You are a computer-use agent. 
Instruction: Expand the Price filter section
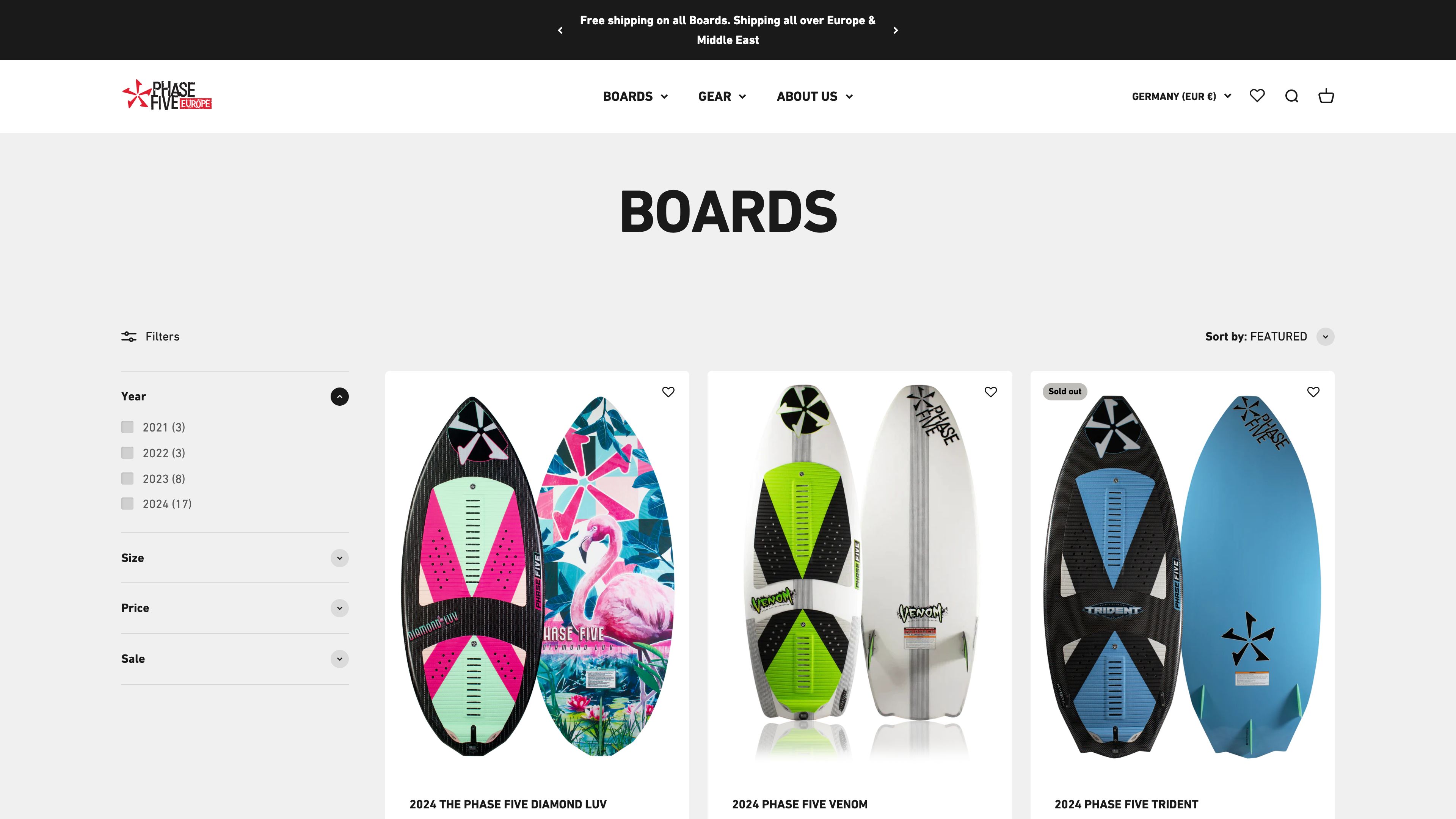pyautogui.click(x=340, y=608)
